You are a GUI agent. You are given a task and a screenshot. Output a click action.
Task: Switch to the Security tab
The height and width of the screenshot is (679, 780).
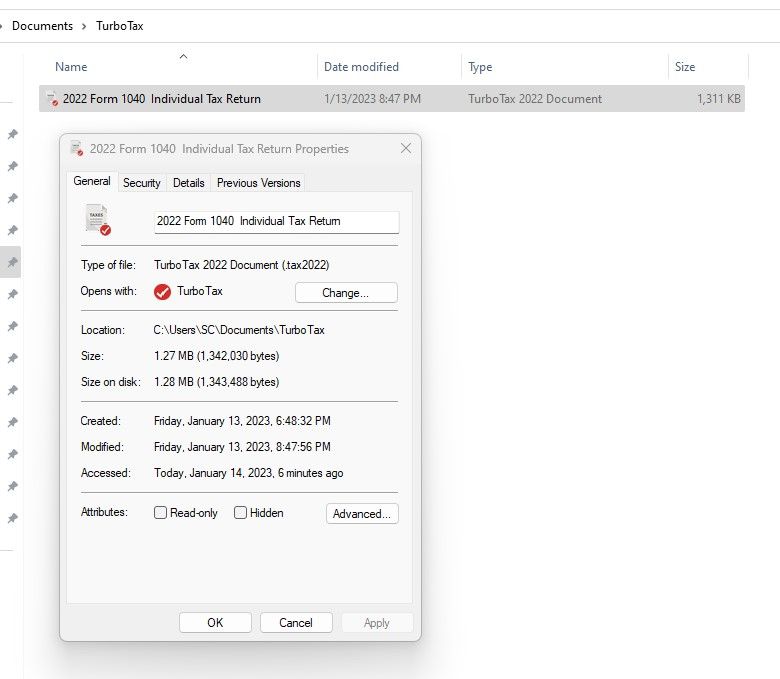click(x=141, y=183)
